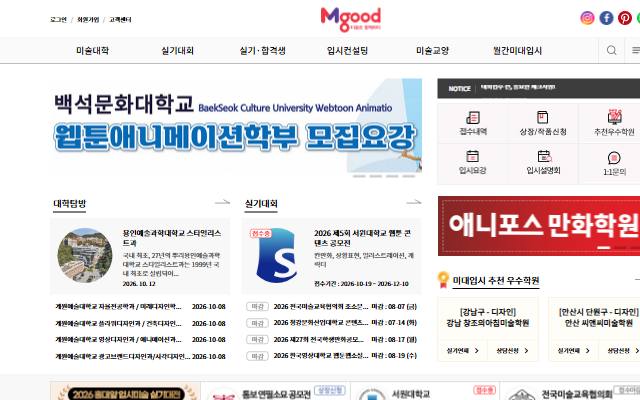Open 계원예술대학교 영상디자인과 / 애니메이션과 row
The width and height of the screenshot is (640, 400).
point(140,340)
